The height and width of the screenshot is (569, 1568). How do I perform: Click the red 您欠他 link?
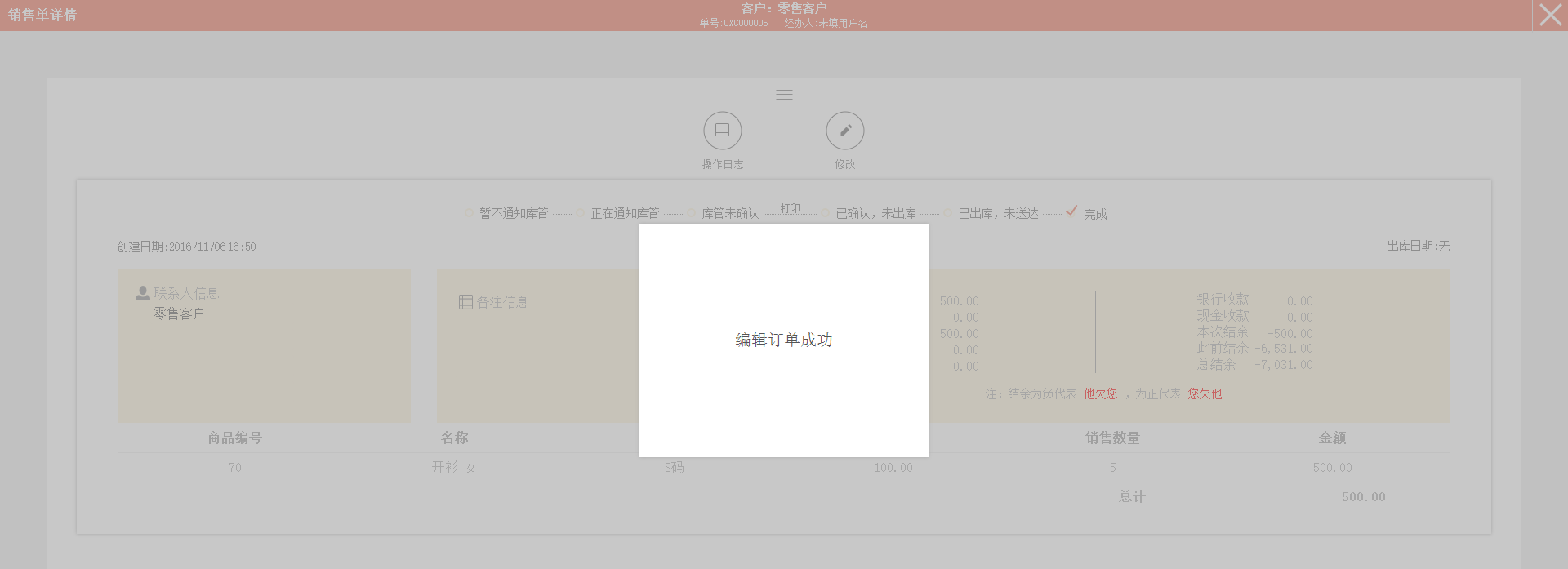tap(1205, 394)
